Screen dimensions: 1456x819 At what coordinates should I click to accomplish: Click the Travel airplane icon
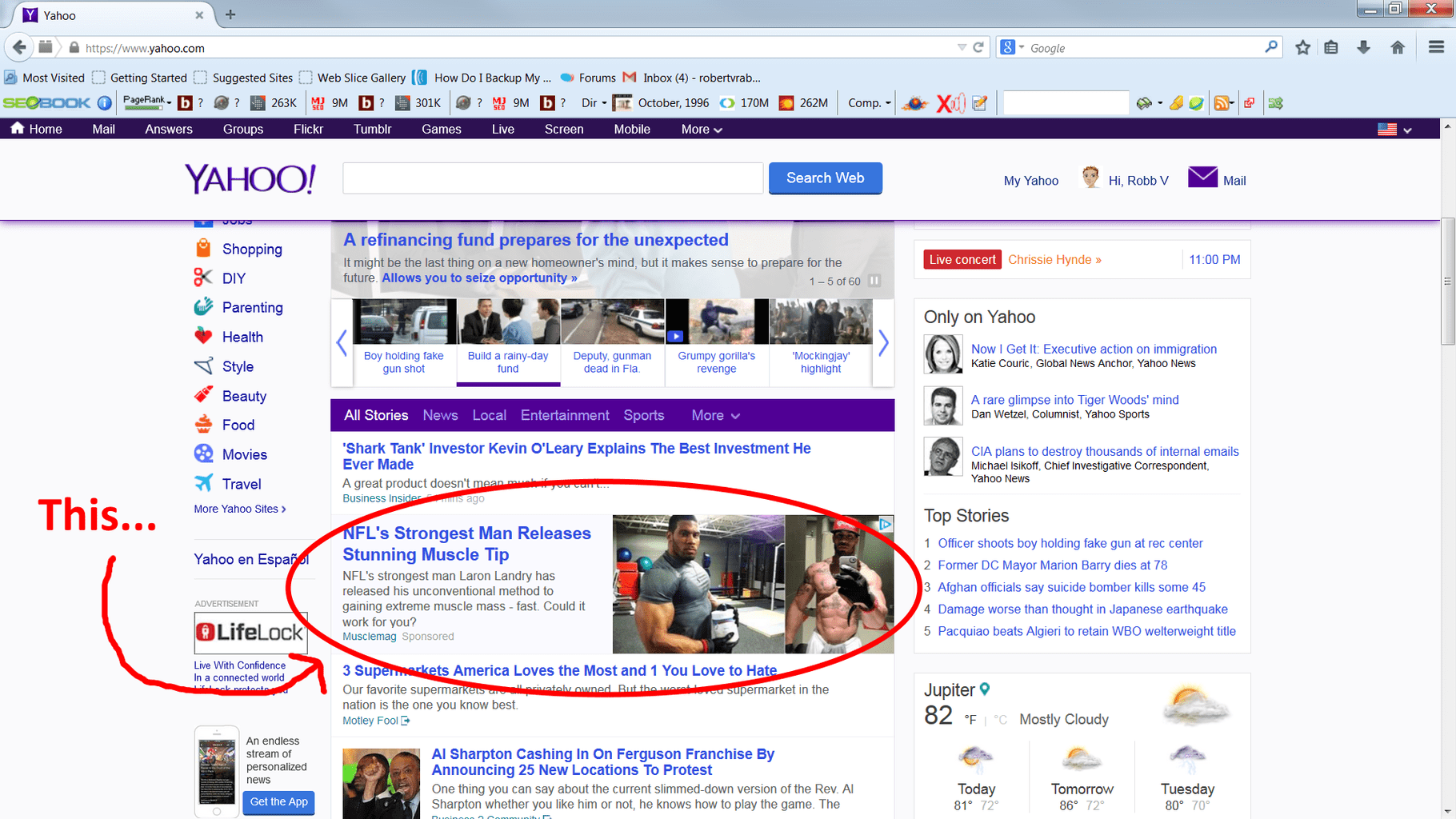(x=203, y=483)
